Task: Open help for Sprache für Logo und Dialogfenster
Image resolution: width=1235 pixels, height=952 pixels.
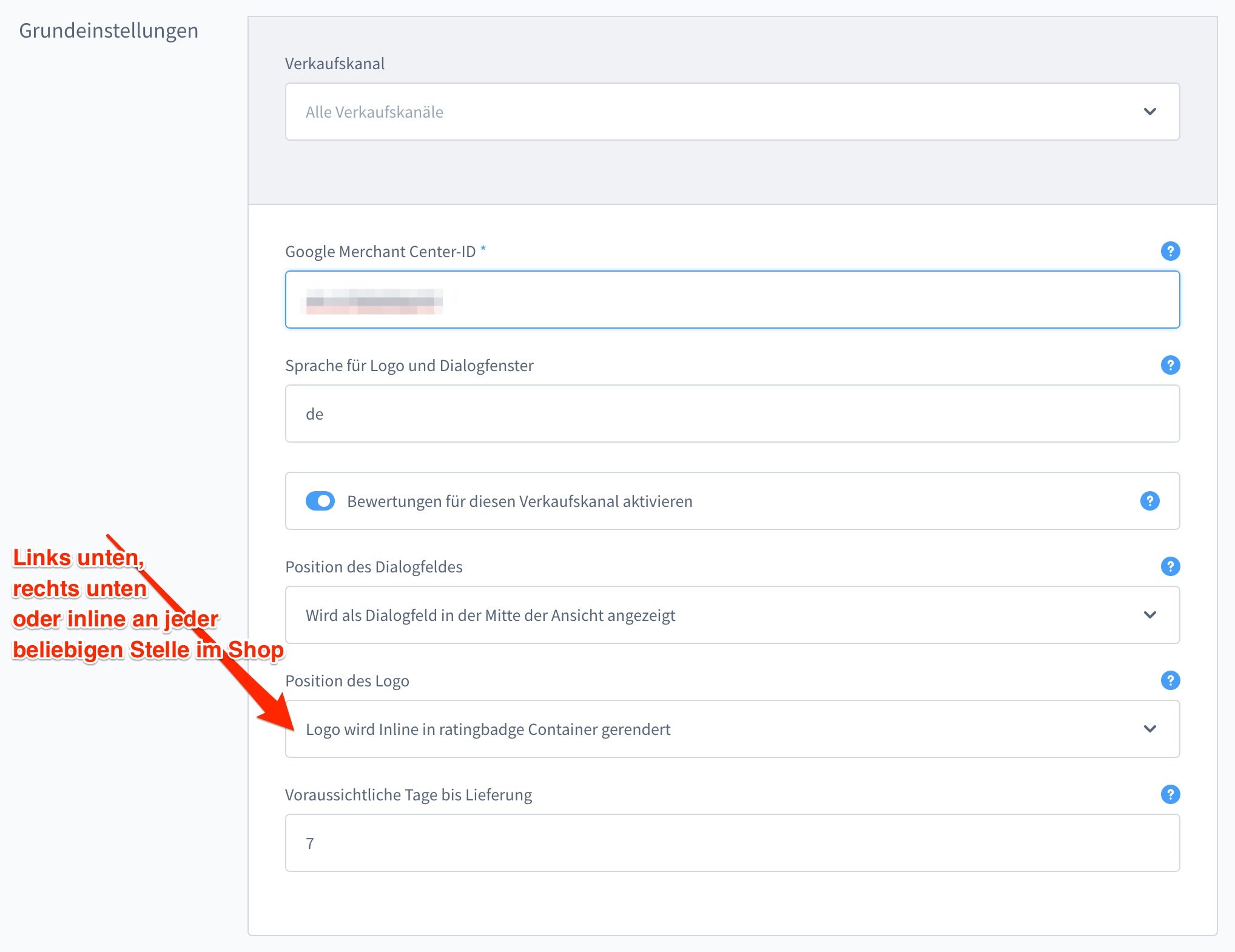Action: [x=1170, y=365]
